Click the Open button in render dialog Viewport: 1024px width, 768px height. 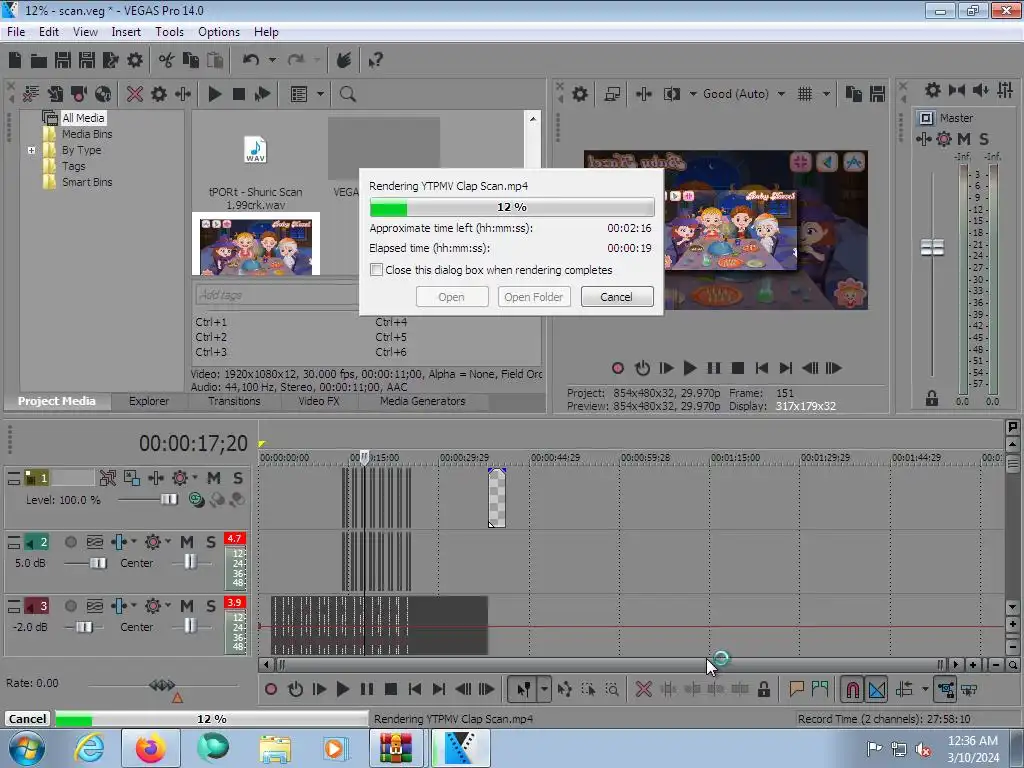452,297
